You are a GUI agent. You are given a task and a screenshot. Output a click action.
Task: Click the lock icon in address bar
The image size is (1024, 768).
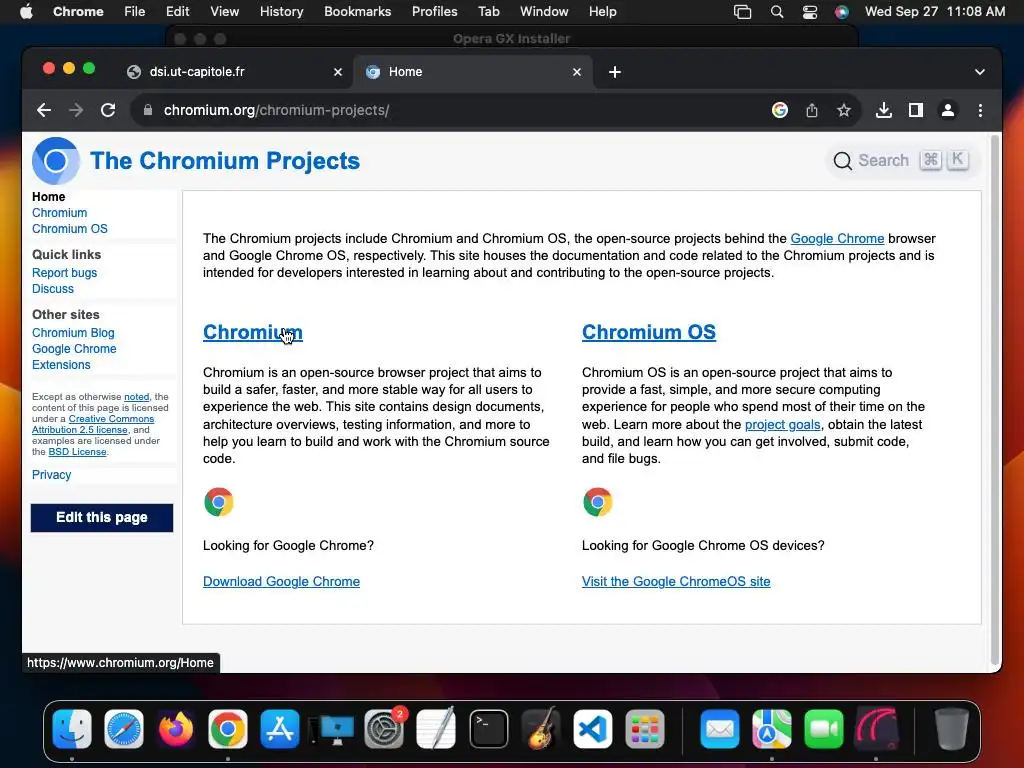coord(148,110)
